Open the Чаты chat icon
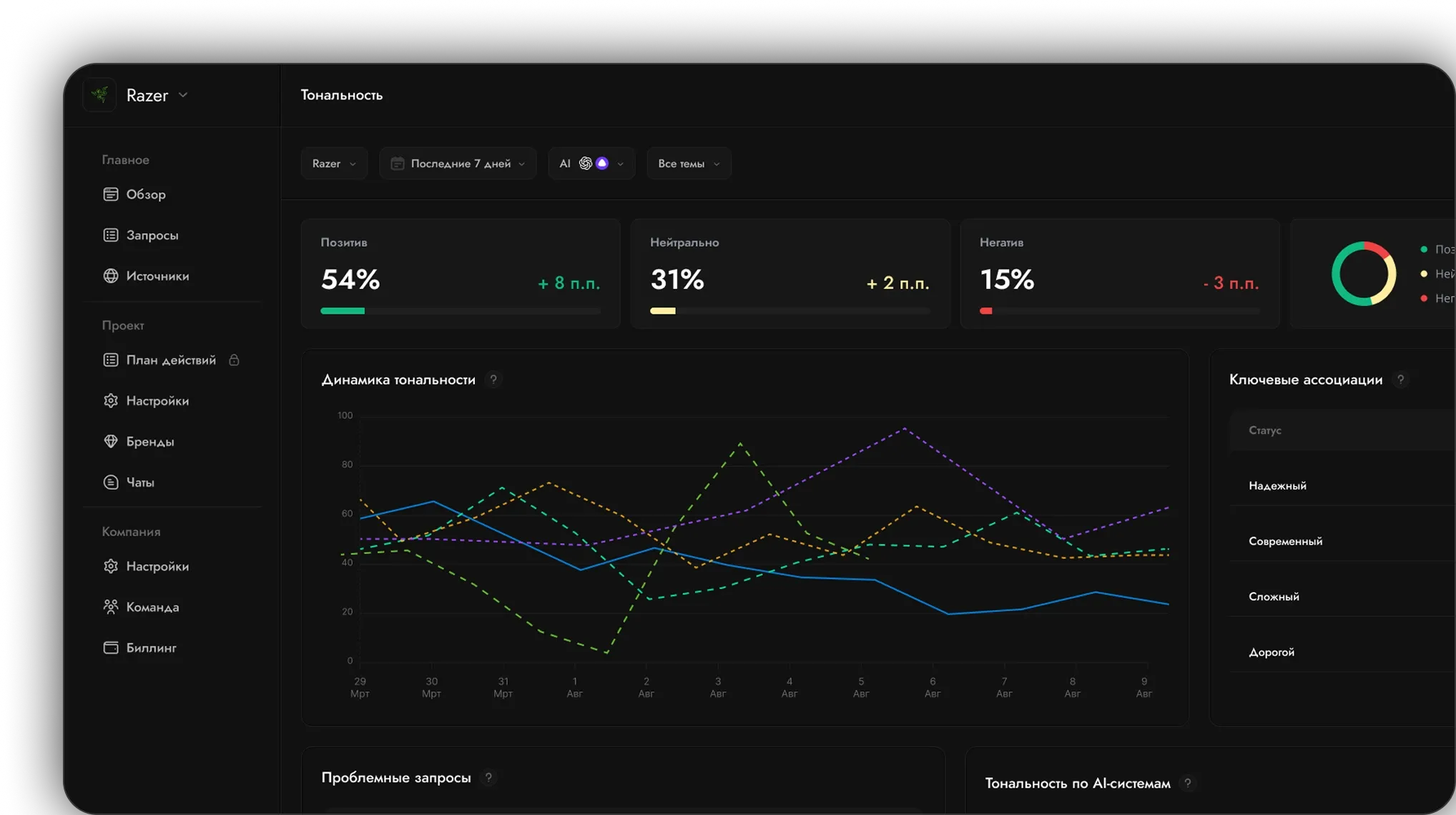1456x815 pixels. coord(110,482)
